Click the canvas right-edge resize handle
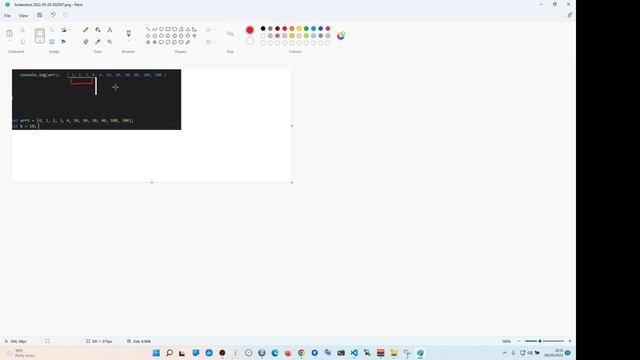Viewport: 640px width, 360px height. click(292, 126)
